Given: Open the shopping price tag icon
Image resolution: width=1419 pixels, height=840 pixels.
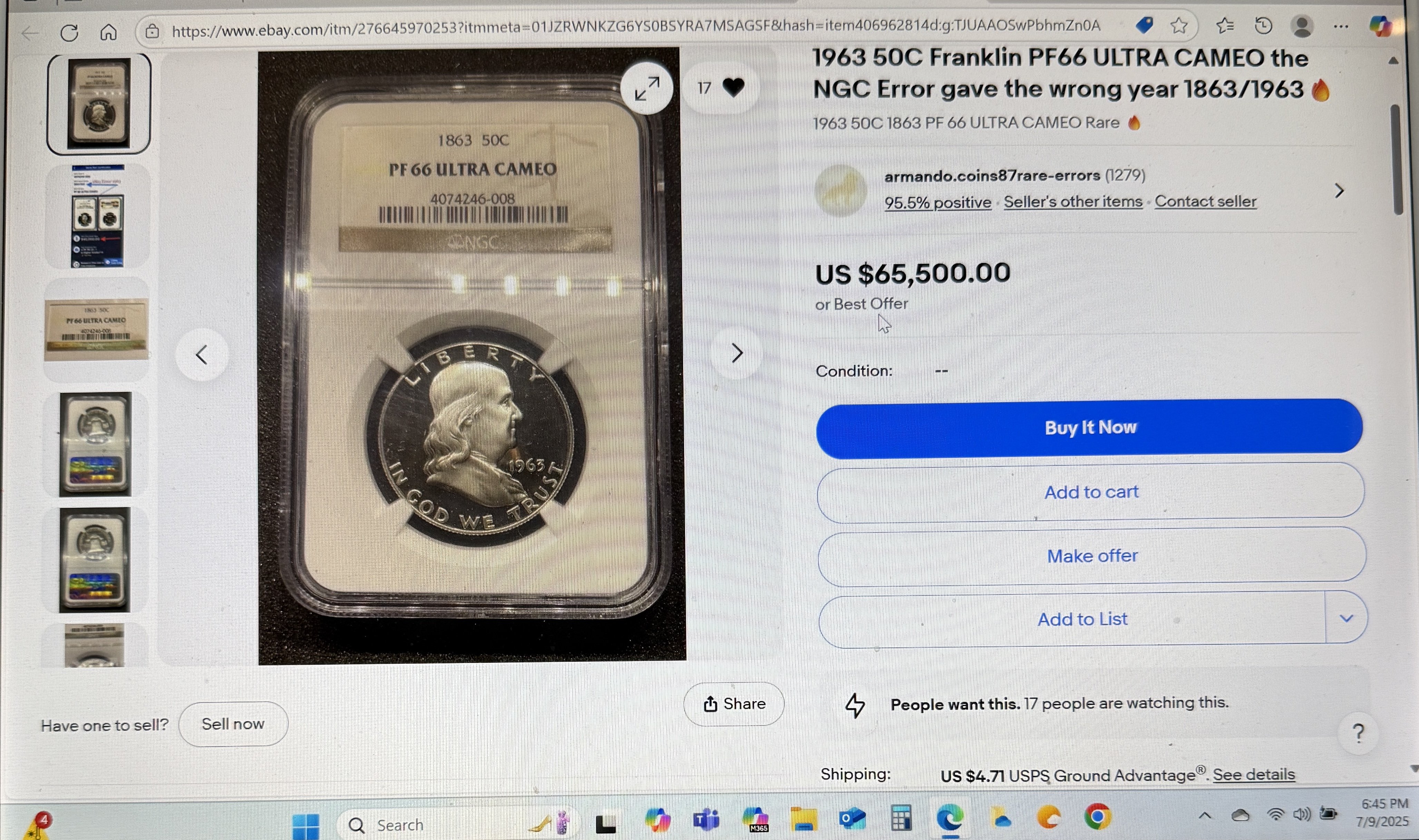Looking at the screenshot, I should coord(1144,25).
